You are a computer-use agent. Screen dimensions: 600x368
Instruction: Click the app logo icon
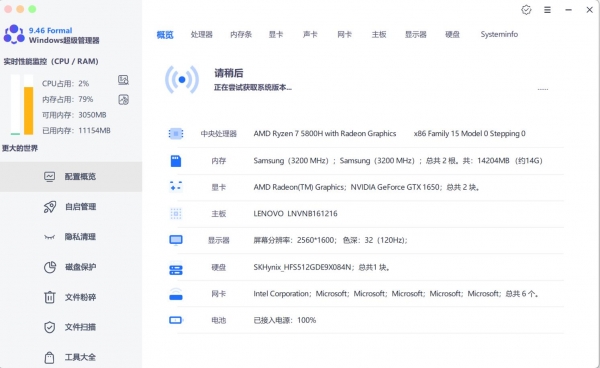click(x=14, y=34)
